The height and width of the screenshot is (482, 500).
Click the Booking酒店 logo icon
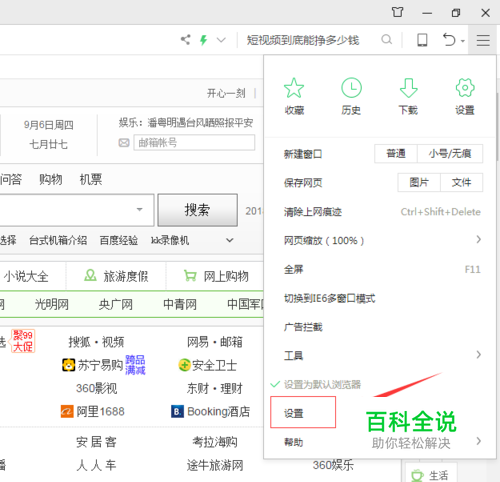coord(177,411)
